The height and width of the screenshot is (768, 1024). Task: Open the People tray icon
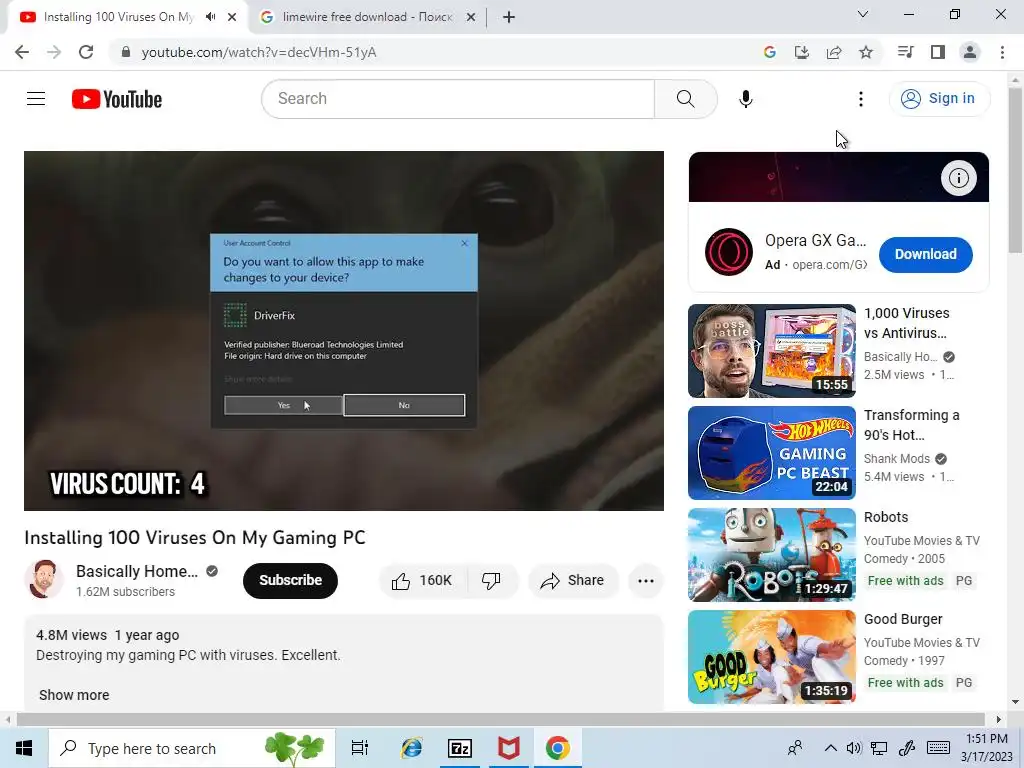[795, 748]
